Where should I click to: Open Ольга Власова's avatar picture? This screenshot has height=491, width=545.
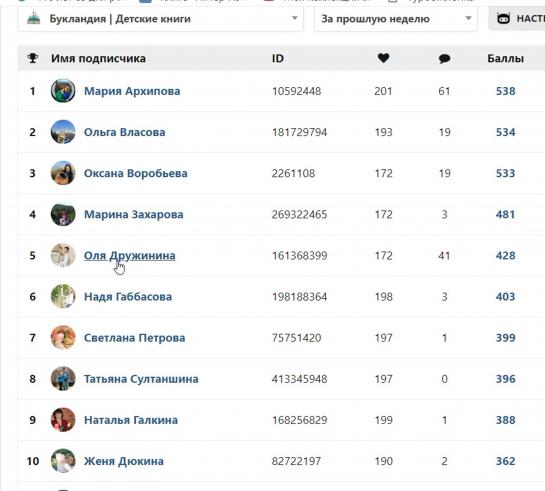coord(63,132)
